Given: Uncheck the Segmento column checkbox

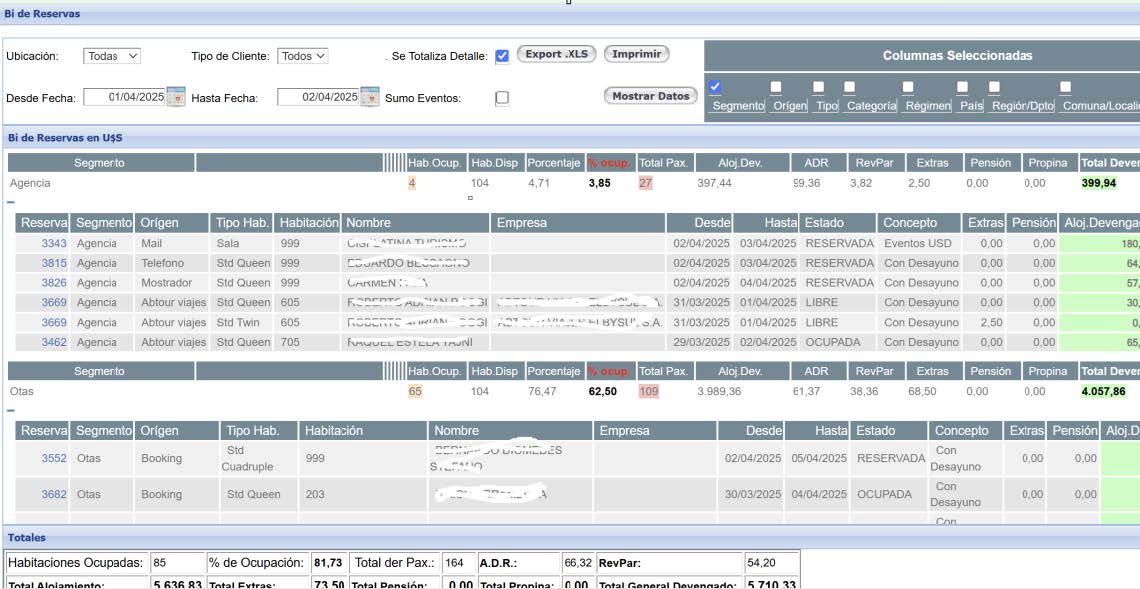Looking at the screenshot, I should pyautogui.click(x=715, y=87).
